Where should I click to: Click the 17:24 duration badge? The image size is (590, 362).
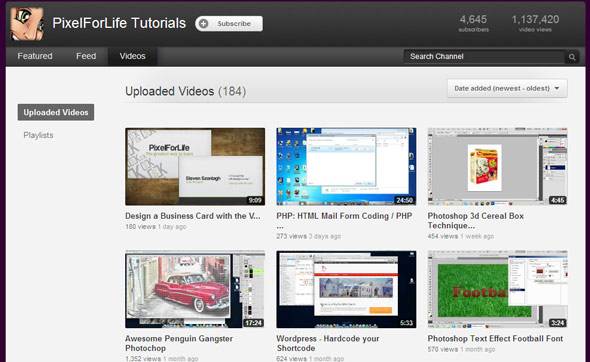[253, 323]
